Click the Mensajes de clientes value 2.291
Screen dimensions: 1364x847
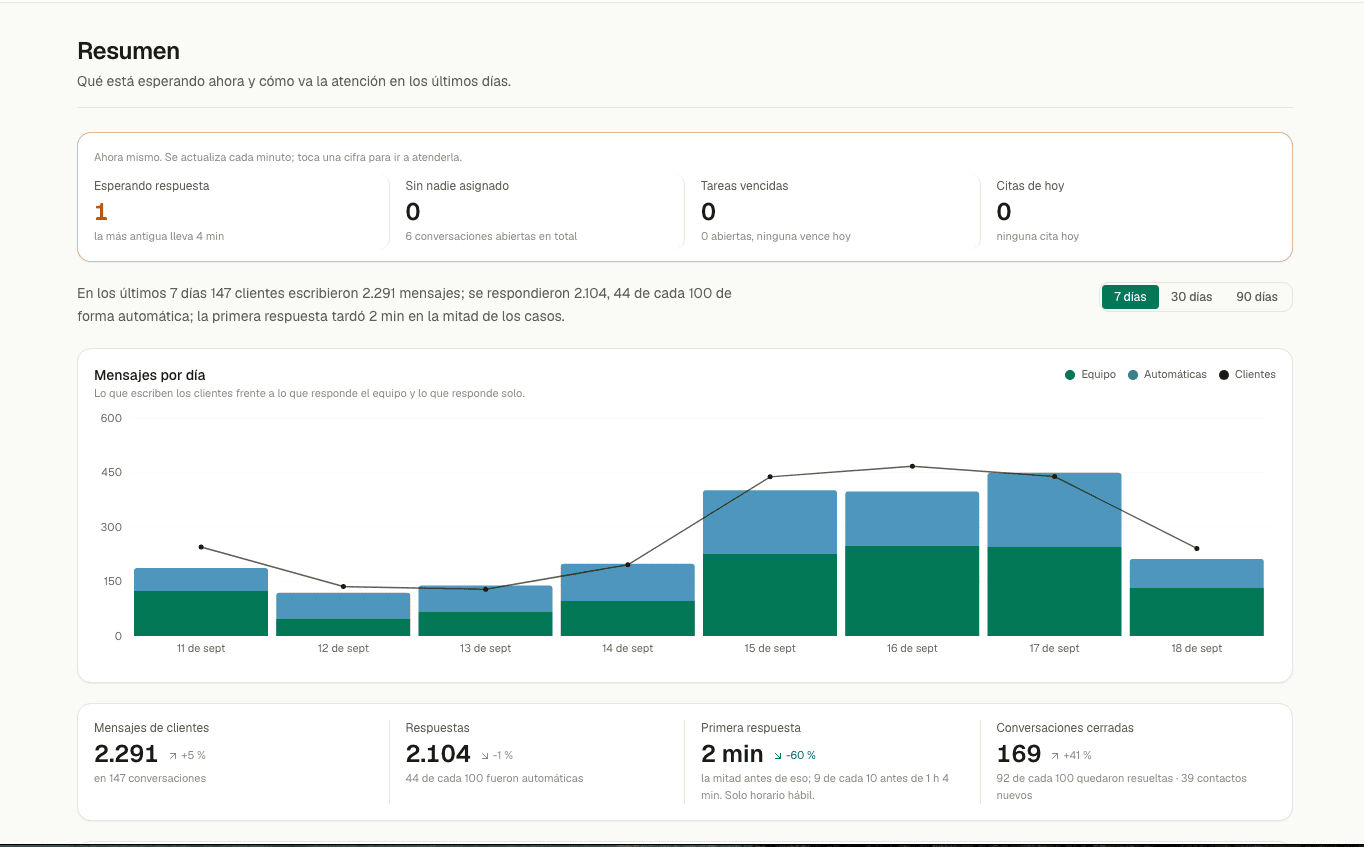point(126,754)
